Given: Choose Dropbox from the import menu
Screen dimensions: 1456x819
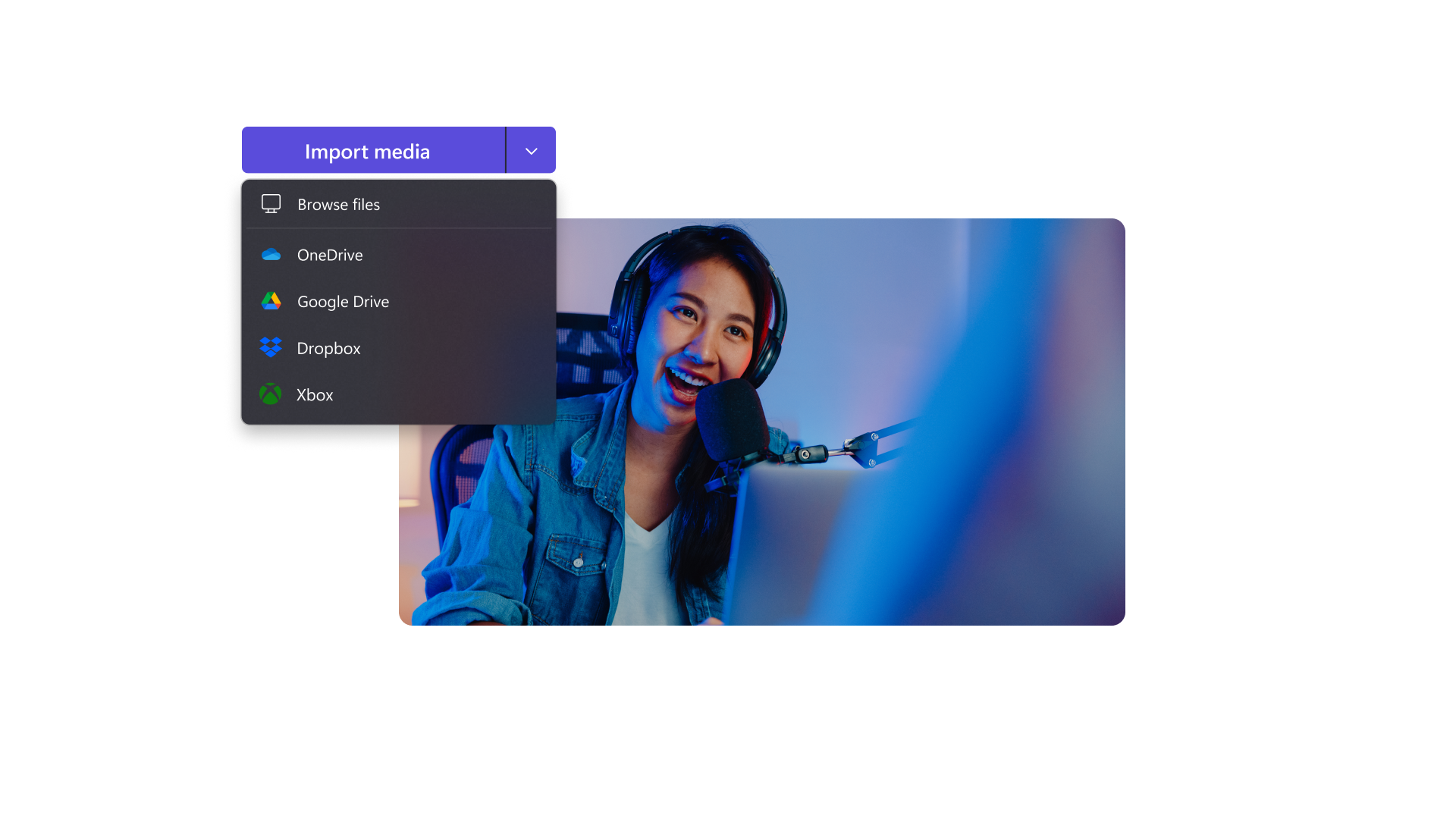Looking at the screenshot, I should 399,348.
